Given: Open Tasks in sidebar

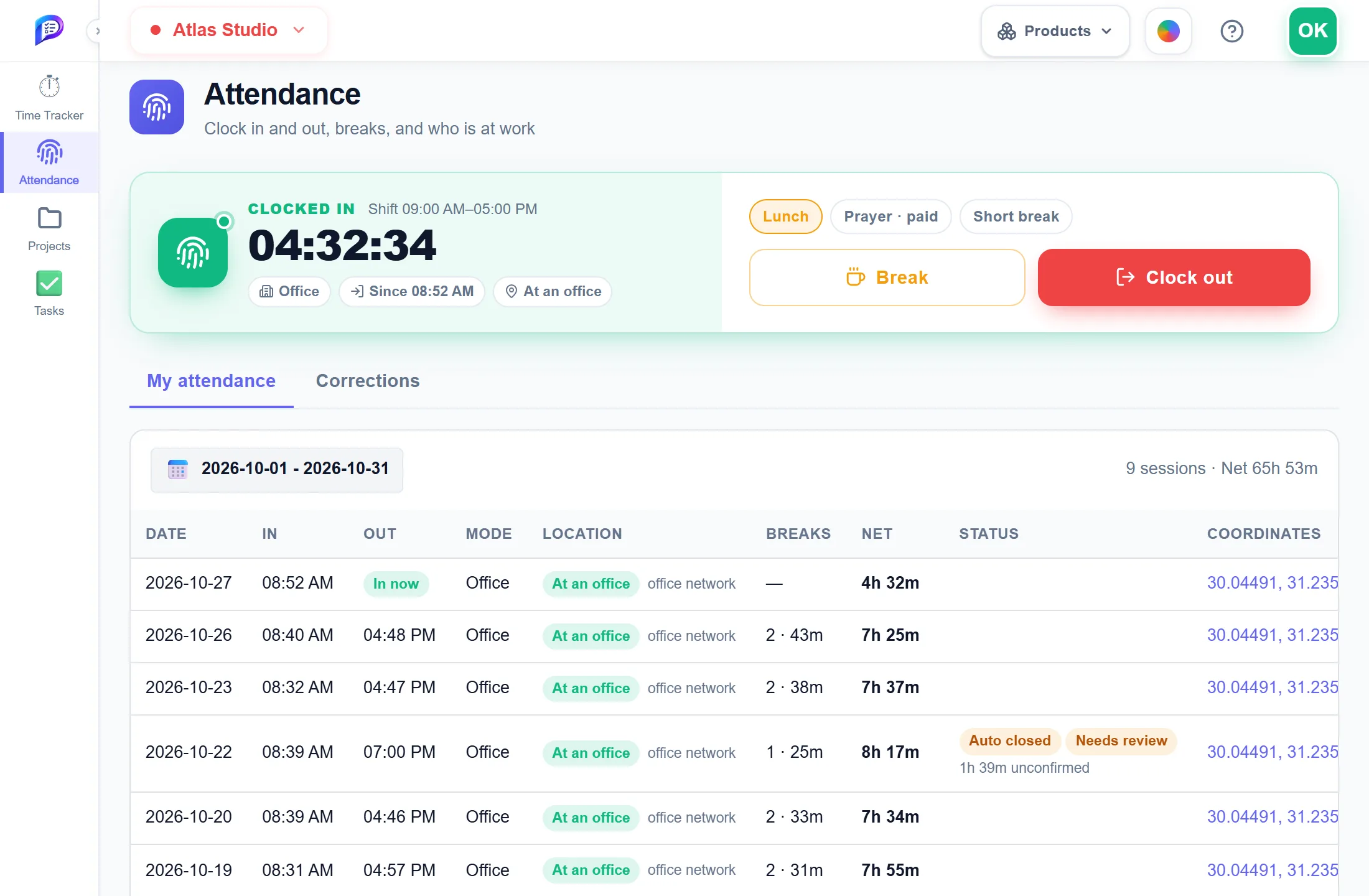Looking at the screenshot, I should pyautogui.click(x=49, y=294).
